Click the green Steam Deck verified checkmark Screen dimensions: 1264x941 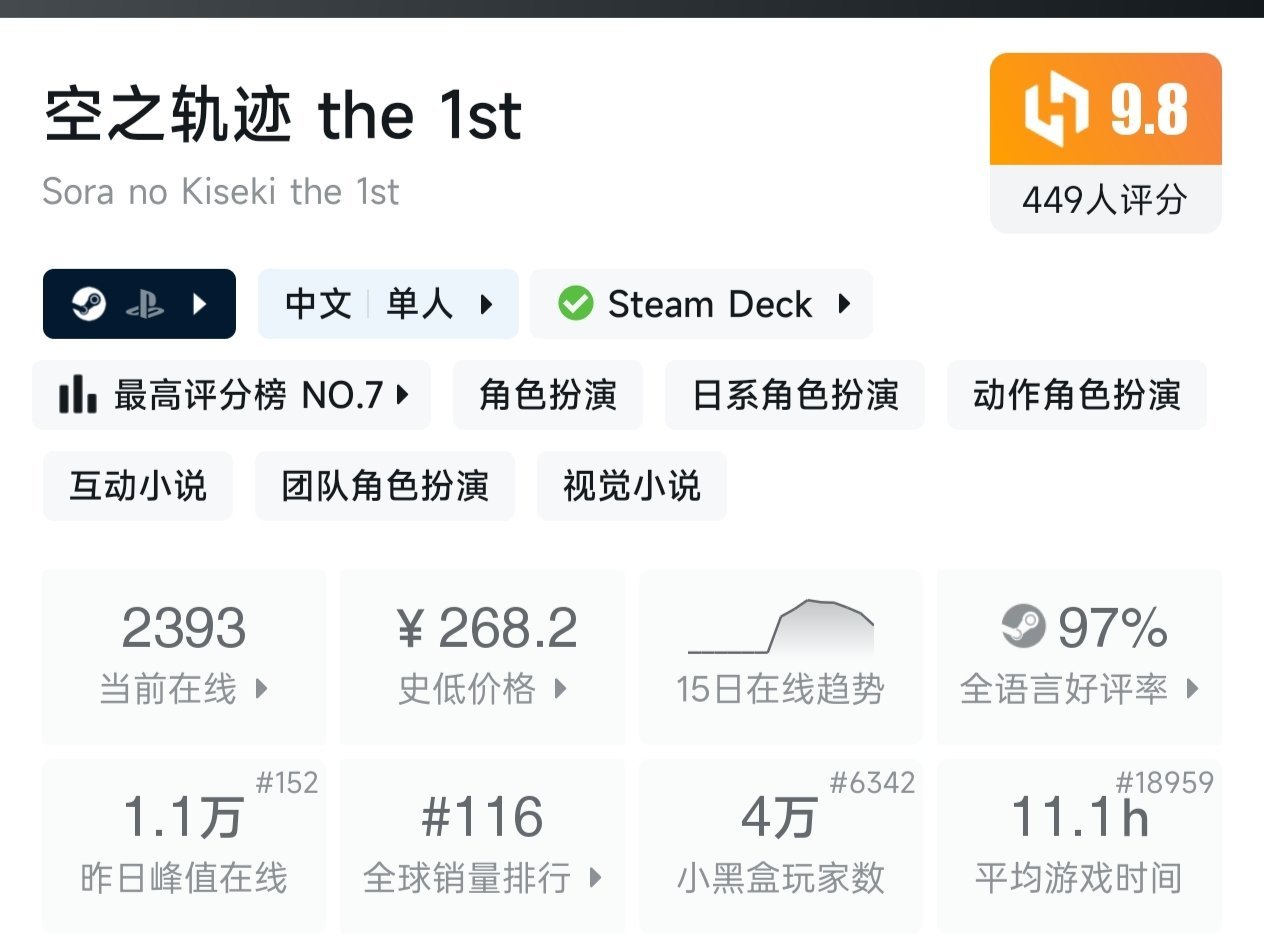(x=575, y=304)
